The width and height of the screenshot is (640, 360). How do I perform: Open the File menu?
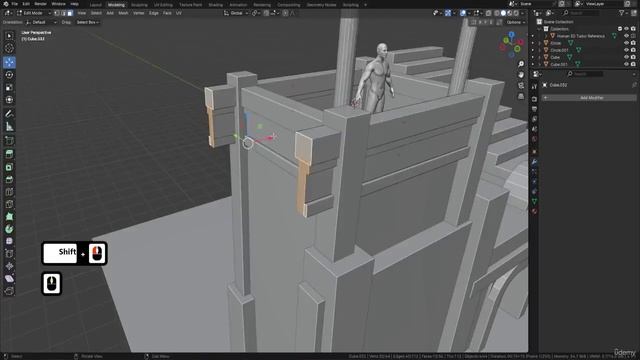point(14,4)
